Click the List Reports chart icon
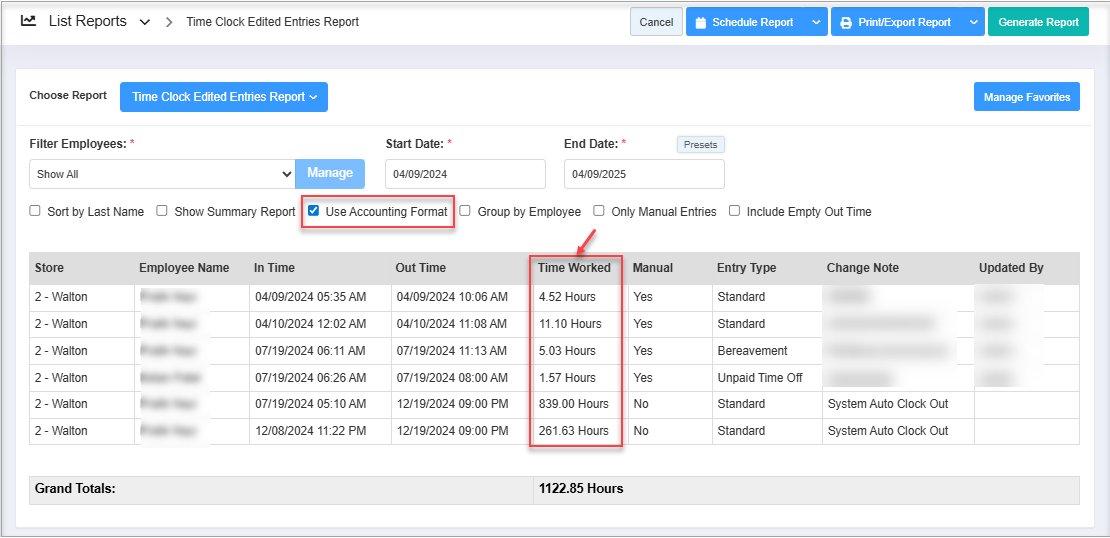Viewport: 1110px width, 538px height. pos(28,21)
